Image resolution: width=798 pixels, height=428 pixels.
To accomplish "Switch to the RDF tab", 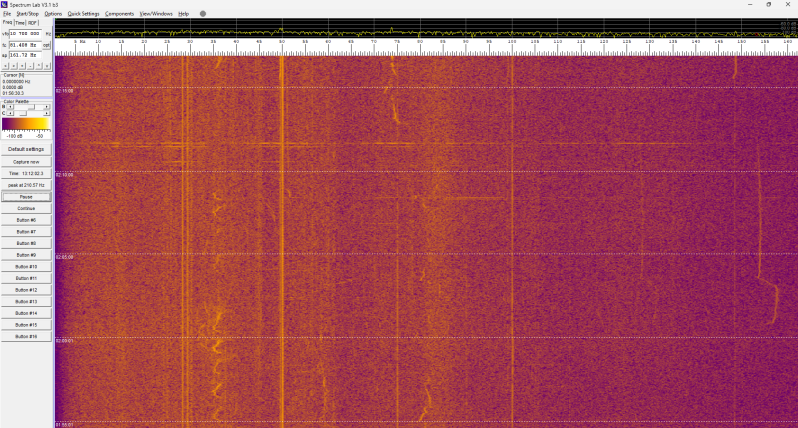I will [x=33, y=23].
